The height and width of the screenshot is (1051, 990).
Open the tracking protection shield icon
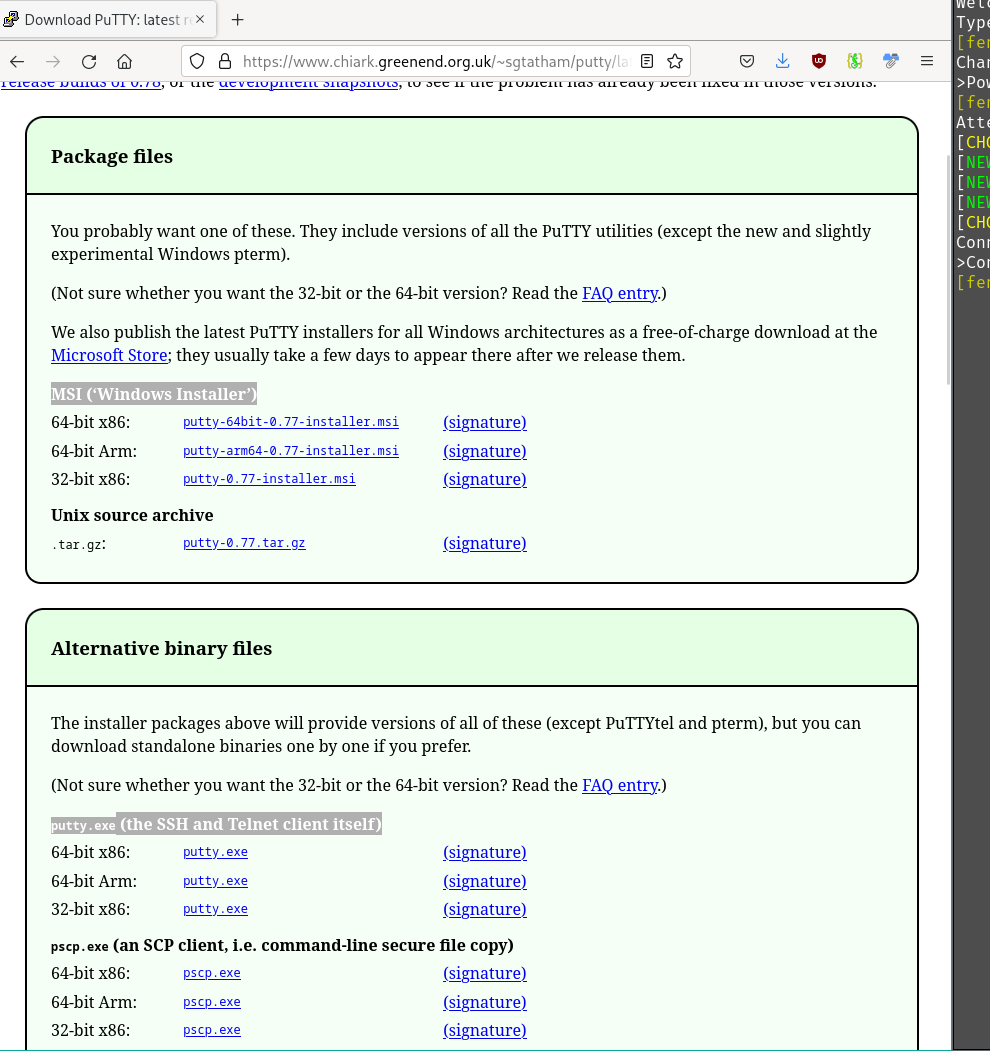coord(197,62)
